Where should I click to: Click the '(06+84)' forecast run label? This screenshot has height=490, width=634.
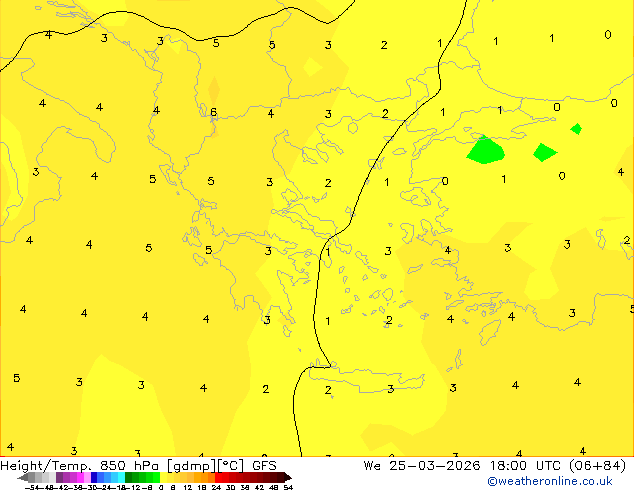tap(597, 466)
